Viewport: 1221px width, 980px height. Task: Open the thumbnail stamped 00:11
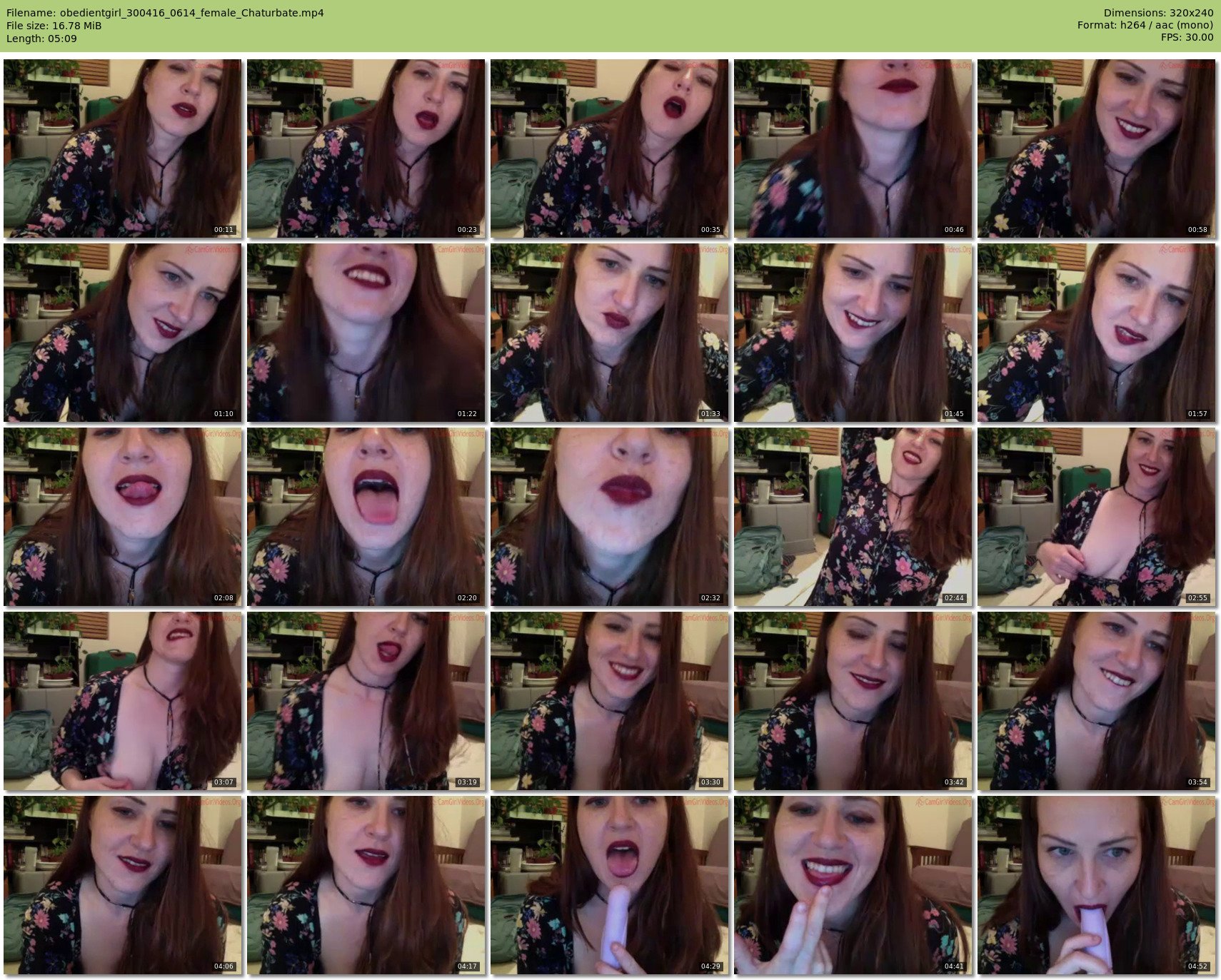pyautogui.click(x=122, y=148)
